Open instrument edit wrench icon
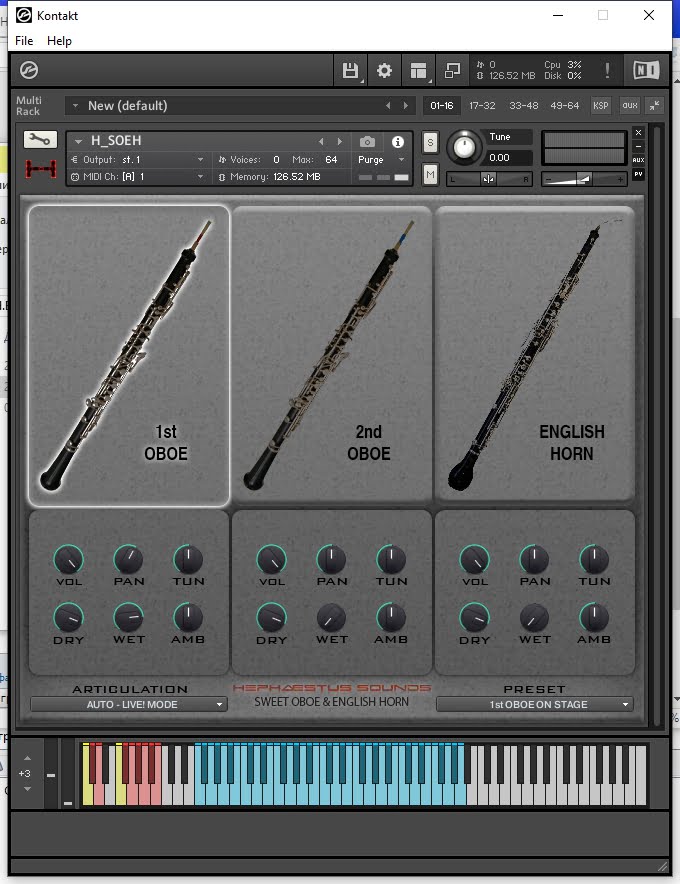This screenshot has height=884, width=680. click(x=40, y=139)
